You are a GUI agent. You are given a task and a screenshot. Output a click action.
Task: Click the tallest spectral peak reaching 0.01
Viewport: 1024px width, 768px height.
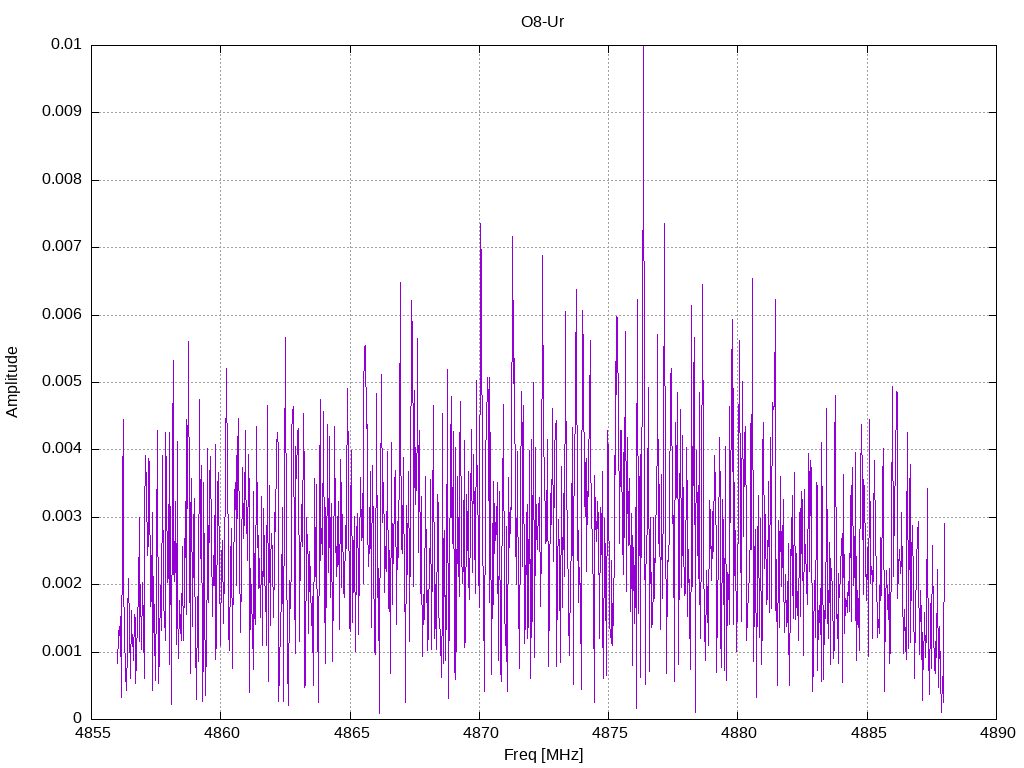coord(643,48)
